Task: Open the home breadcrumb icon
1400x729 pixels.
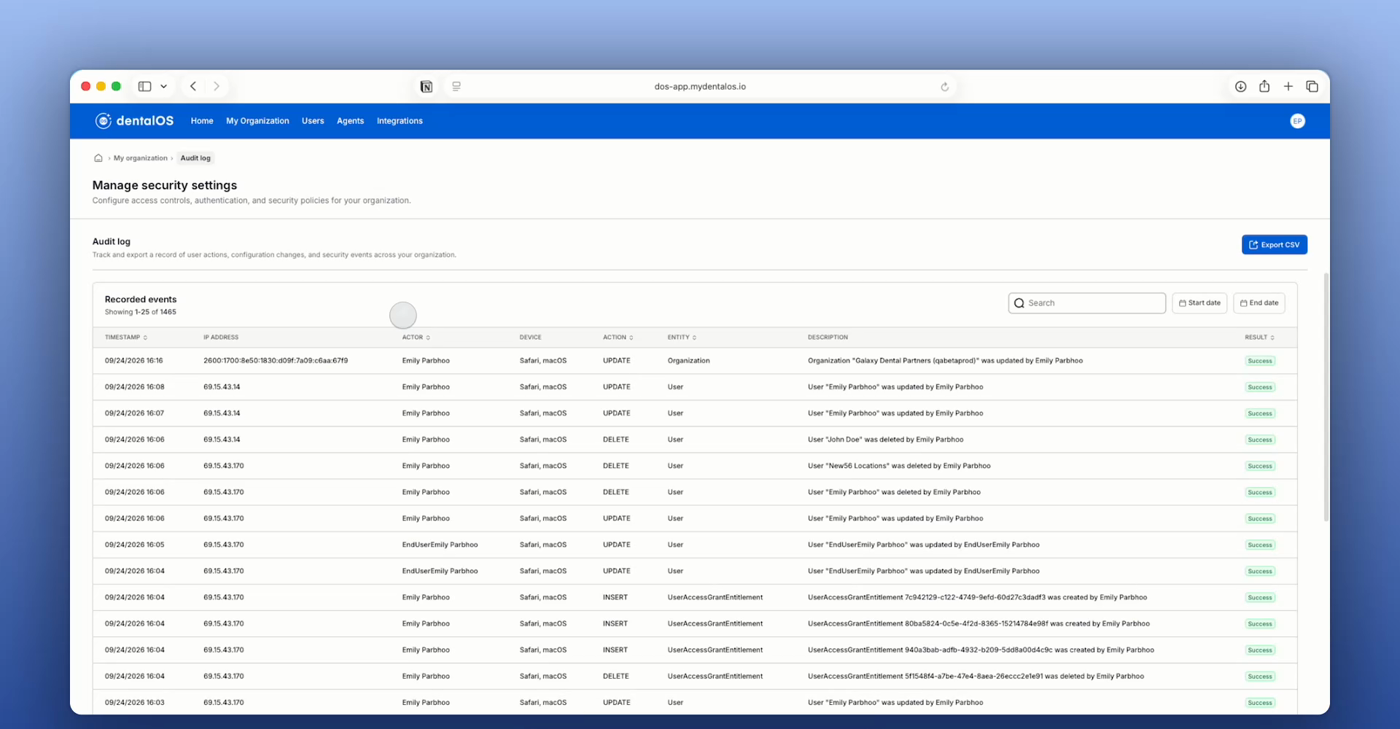Action: tap(98, 158)
